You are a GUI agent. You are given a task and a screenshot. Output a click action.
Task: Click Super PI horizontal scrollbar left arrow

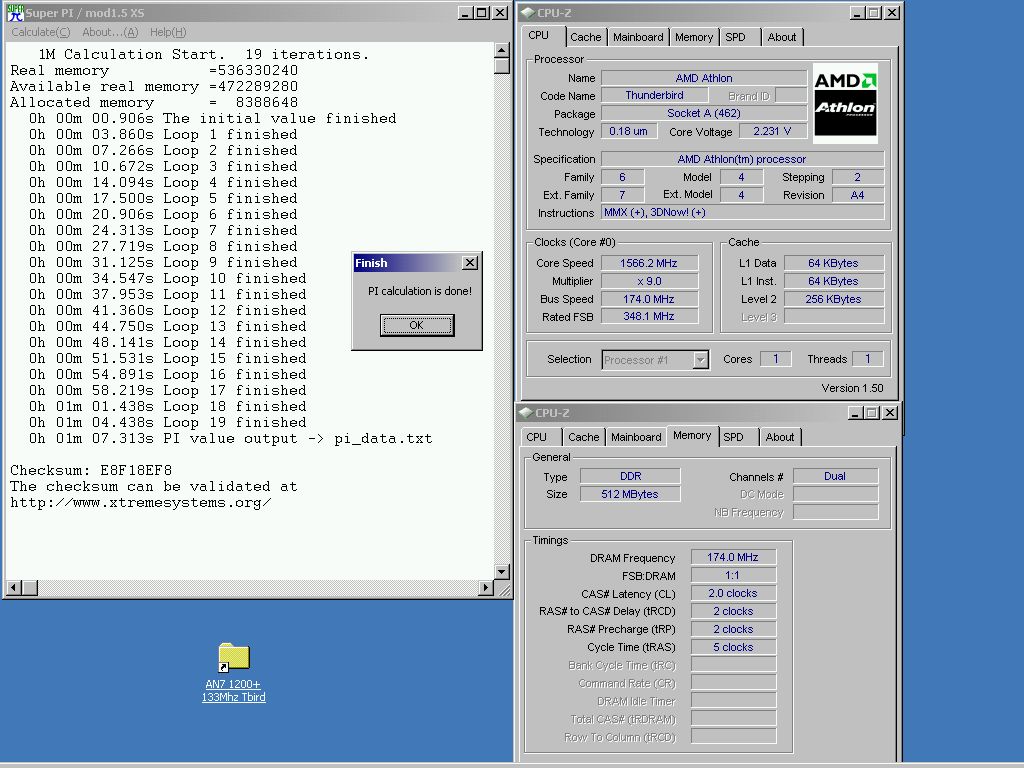tap(14, 588)
